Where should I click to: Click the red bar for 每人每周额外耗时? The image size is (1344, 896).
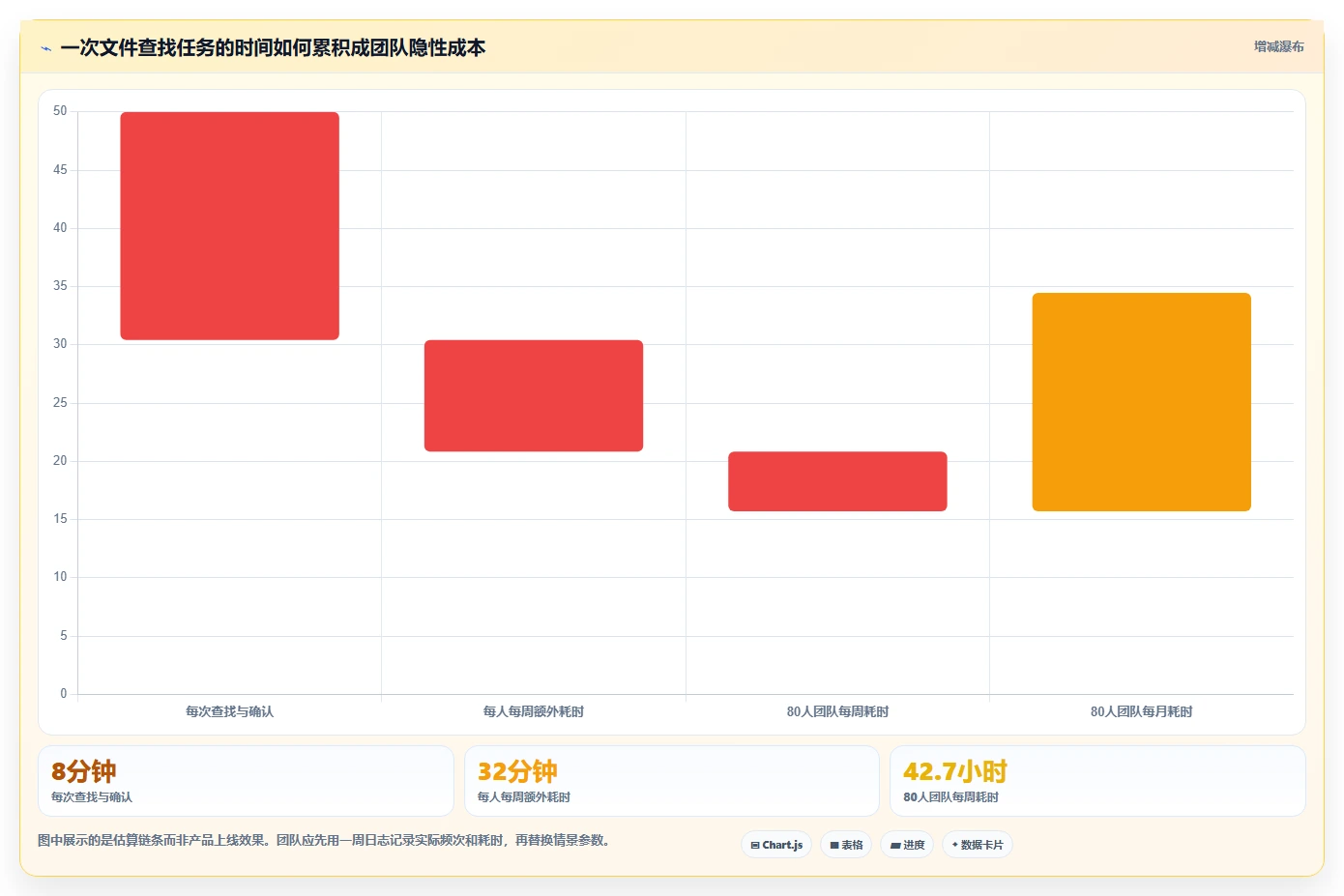[534, 395]
